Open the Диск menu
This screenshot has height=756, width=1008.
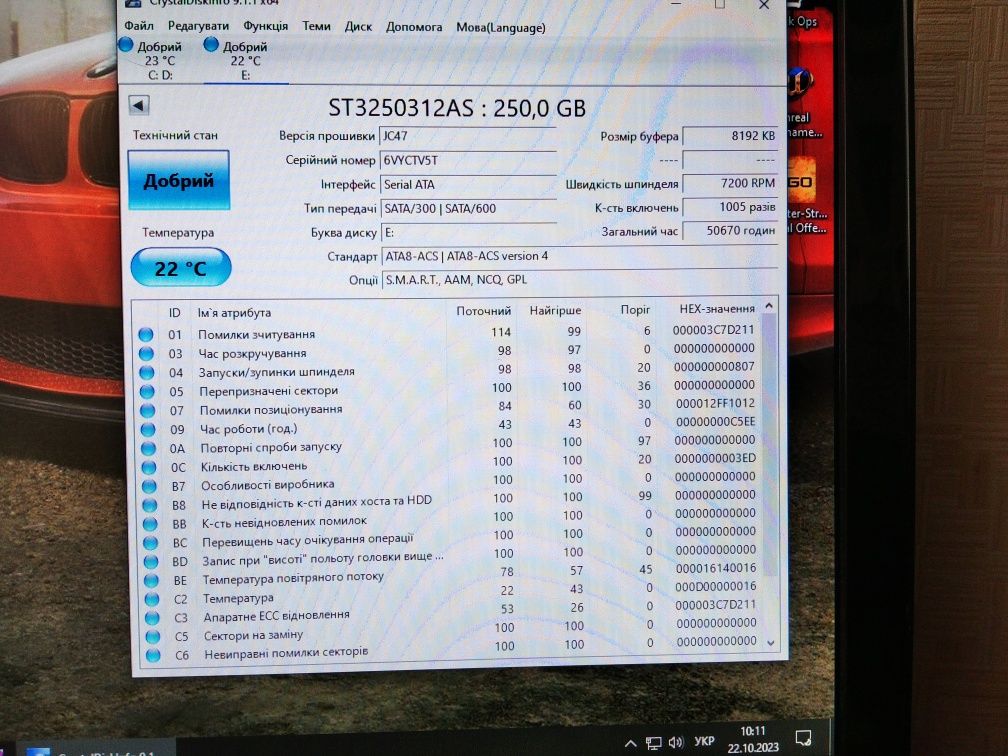tap(358, 27)
